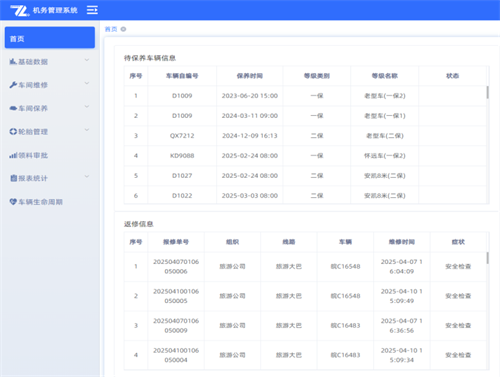Image resolution: width=500 pixels, height=377 pixels.
Task: Click the 车辆生命周期 heart icon
Action: 13,202
